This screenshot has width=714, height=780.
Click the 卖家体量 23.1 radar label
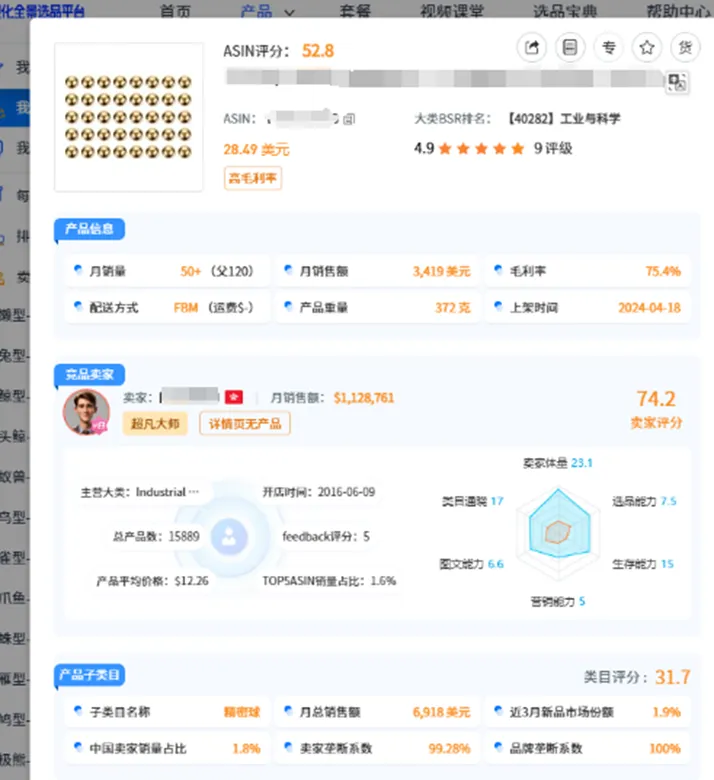[x=557, y=463]
